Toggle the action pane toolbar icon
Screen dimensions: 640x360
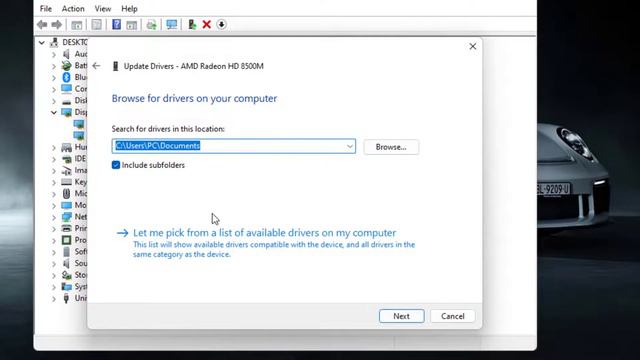pos(131,25)
